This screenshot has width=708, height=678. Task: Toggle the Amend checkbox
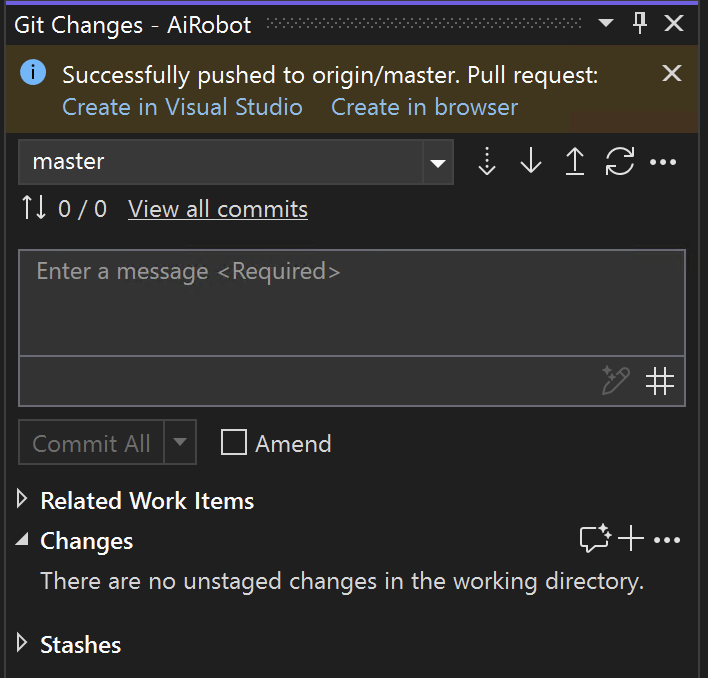[233, 442]
